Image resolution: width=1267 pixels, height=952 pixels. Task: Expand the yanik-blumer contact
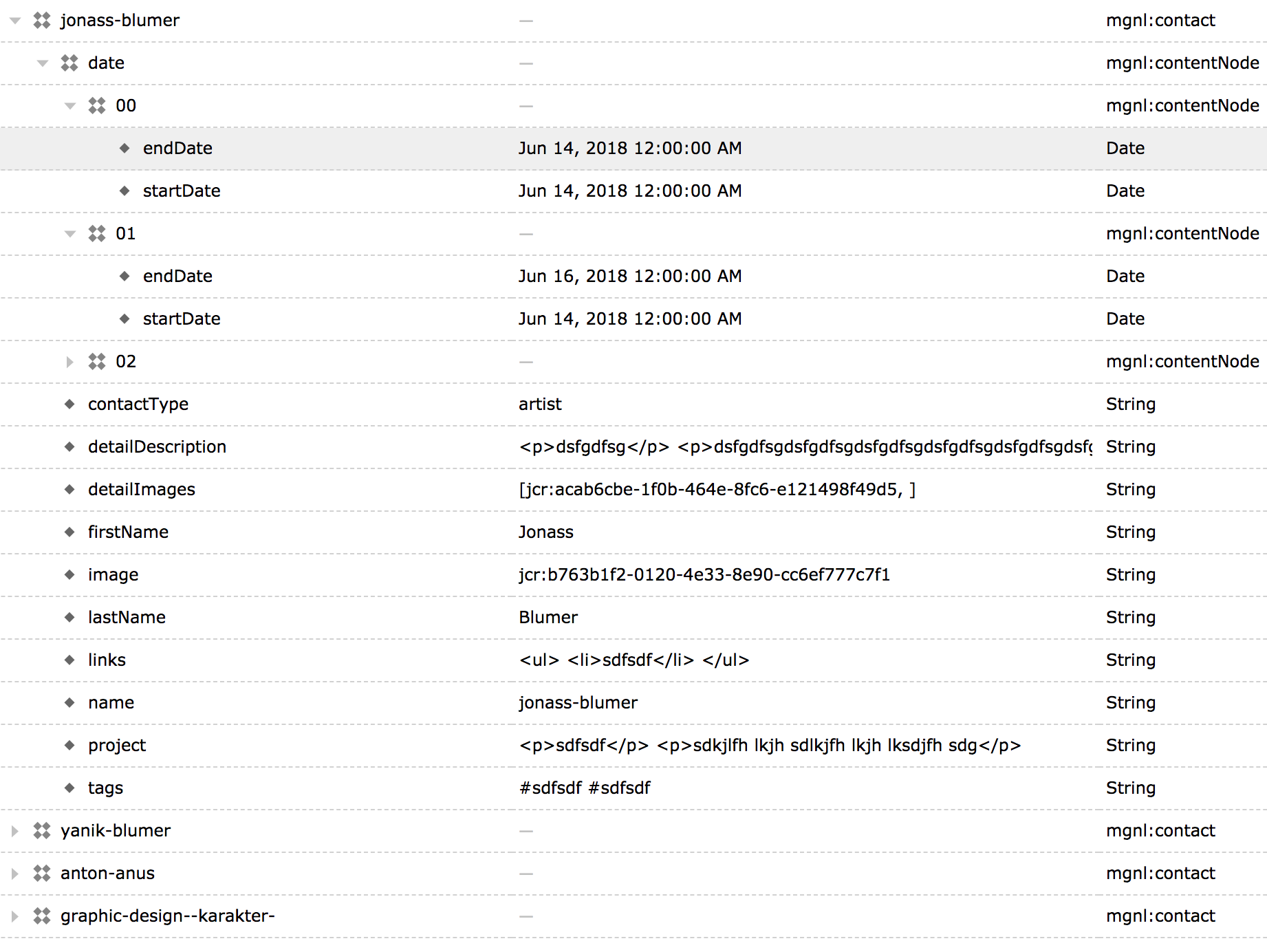14,831
